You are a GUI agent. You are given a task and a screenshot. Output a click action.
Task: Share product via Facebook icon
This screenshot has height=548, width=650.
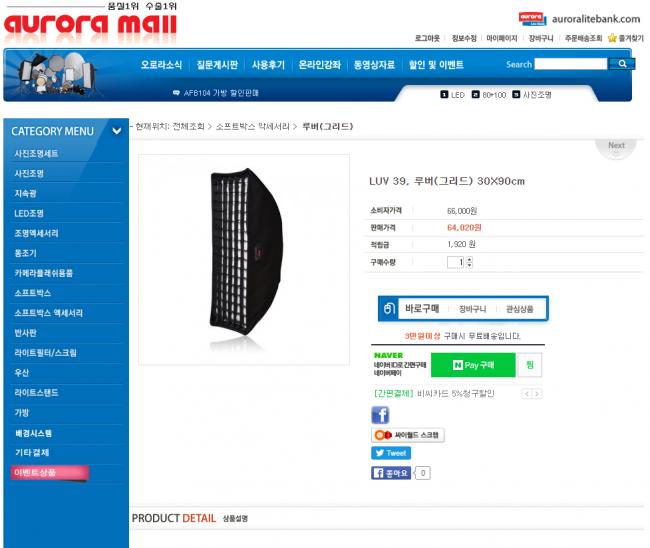pyautogui.click(x=380, y=415)
